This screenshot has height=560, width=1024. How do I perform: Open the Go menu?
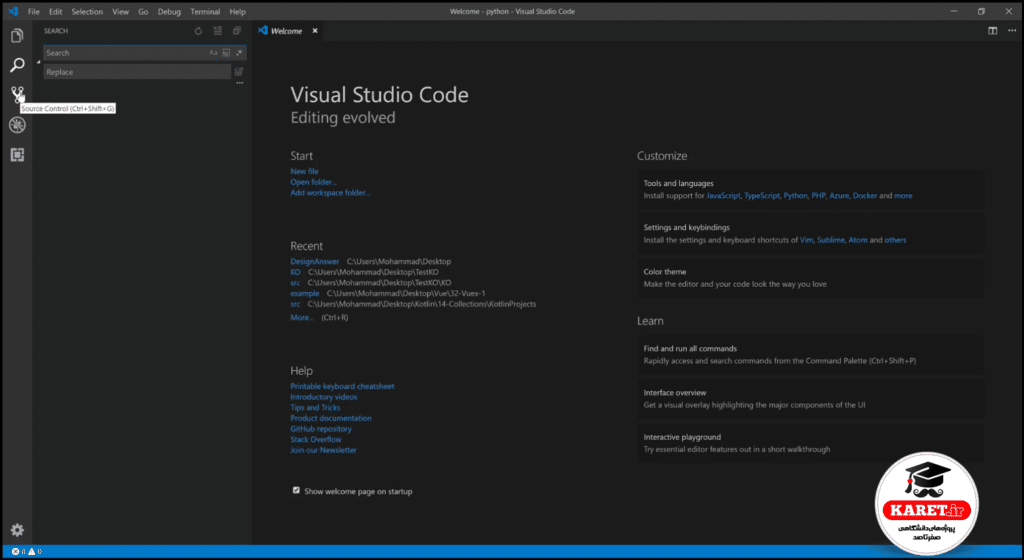[143, 12]
